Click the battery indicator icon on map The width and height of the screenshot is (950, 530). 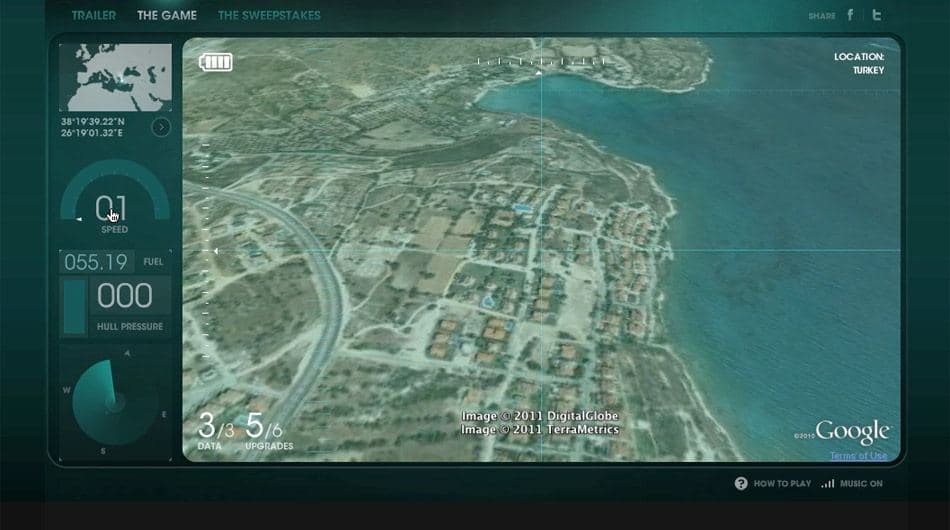[x=216, y=62]
